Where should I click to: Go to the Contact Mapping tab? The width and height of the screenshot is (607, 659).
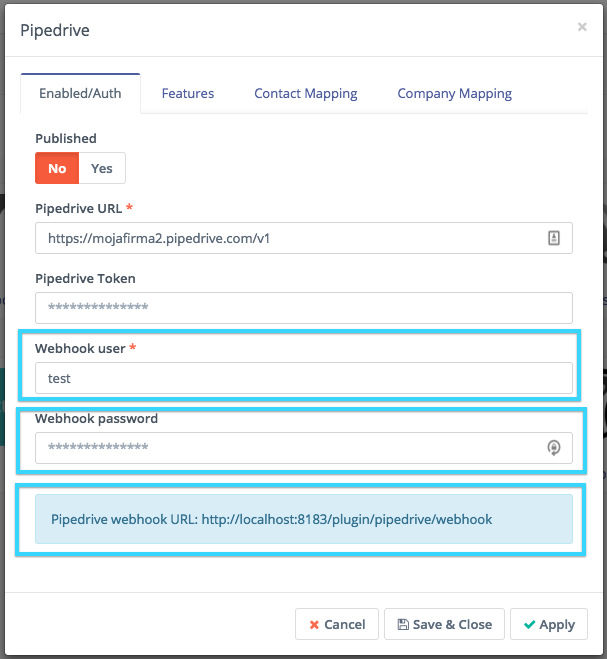[x=306, y=93]
